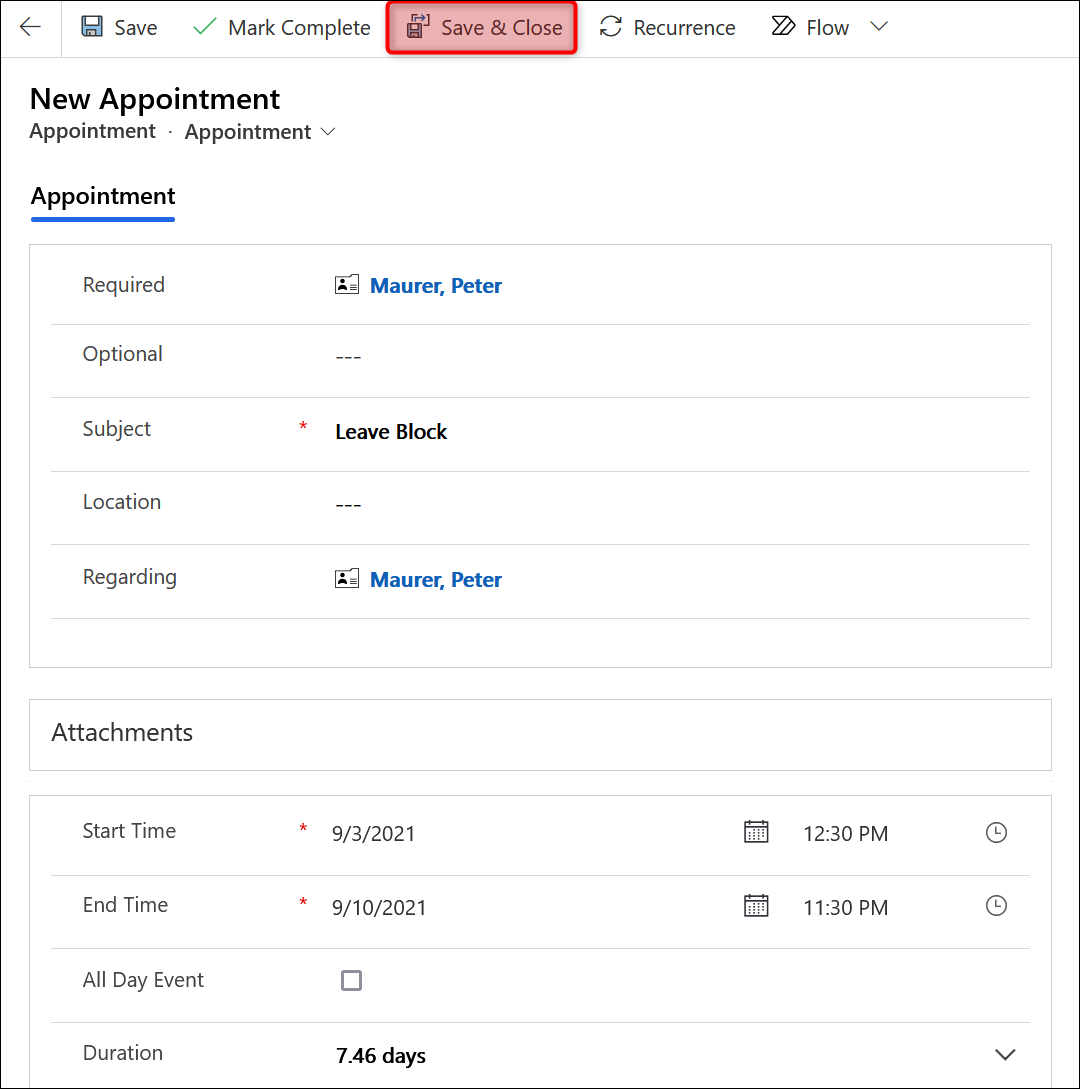Click the Subject field Leave Block
1080x1089 pixels.
(391, 432)
